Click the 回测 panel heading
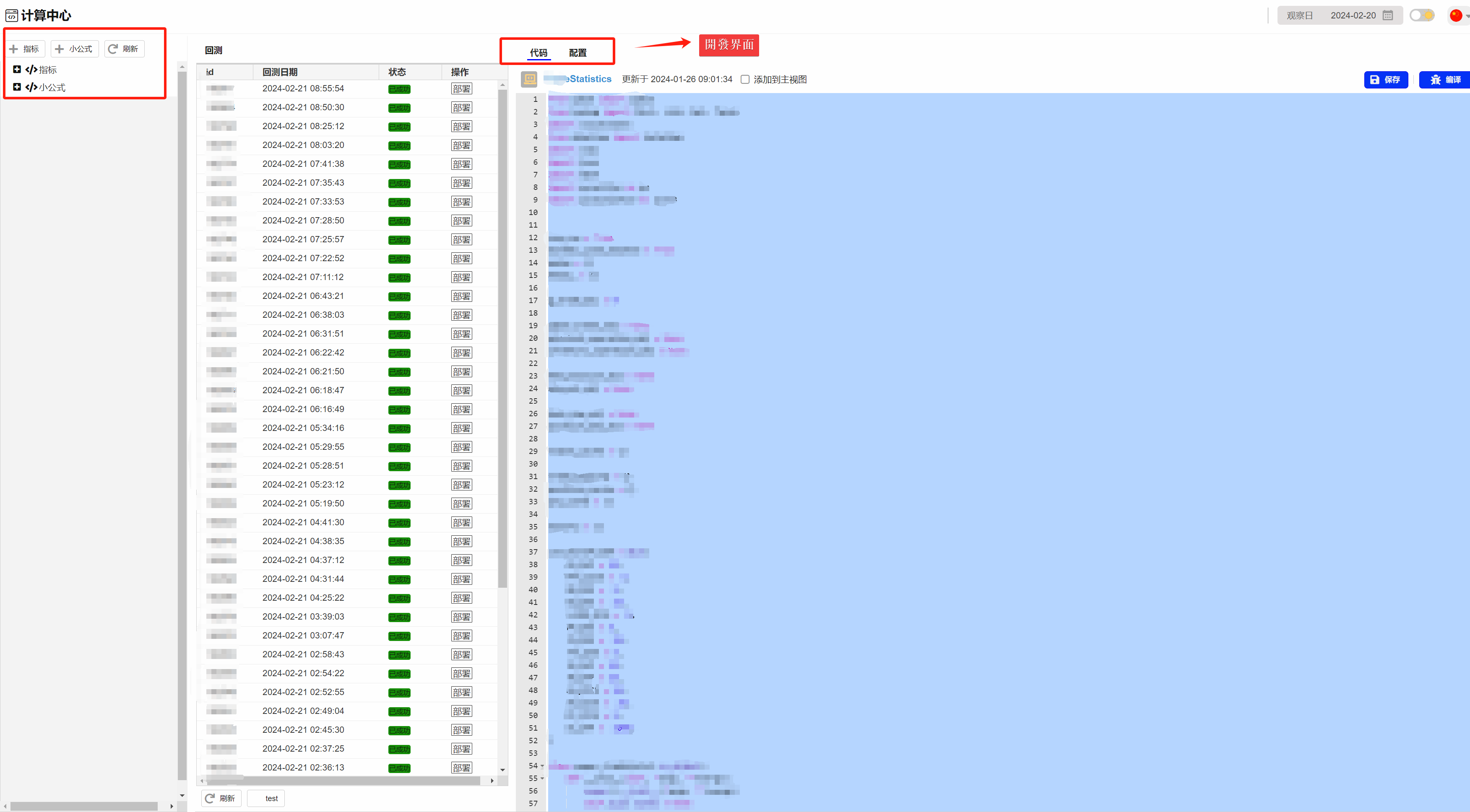1470x812 pixels. (213, 50)
